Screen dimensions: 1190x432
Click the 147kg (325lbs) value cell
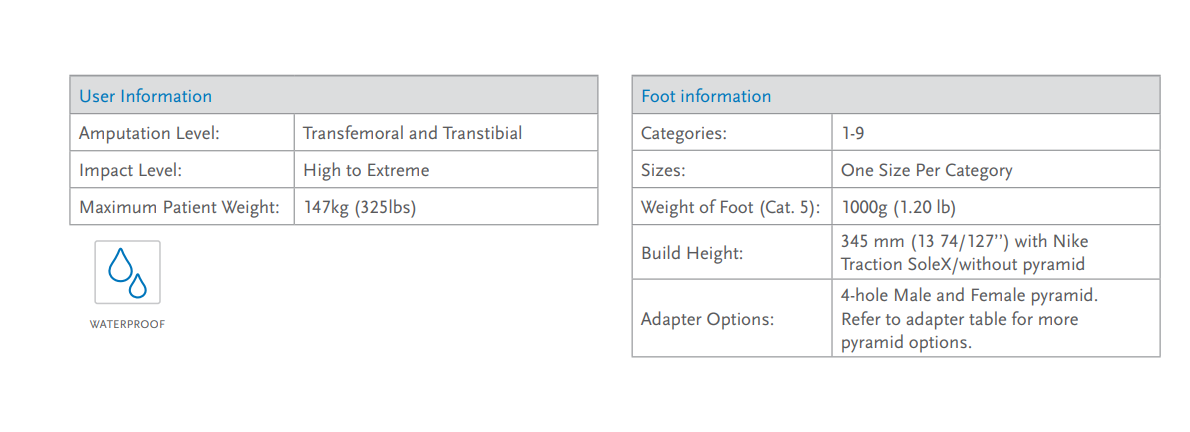446,207
